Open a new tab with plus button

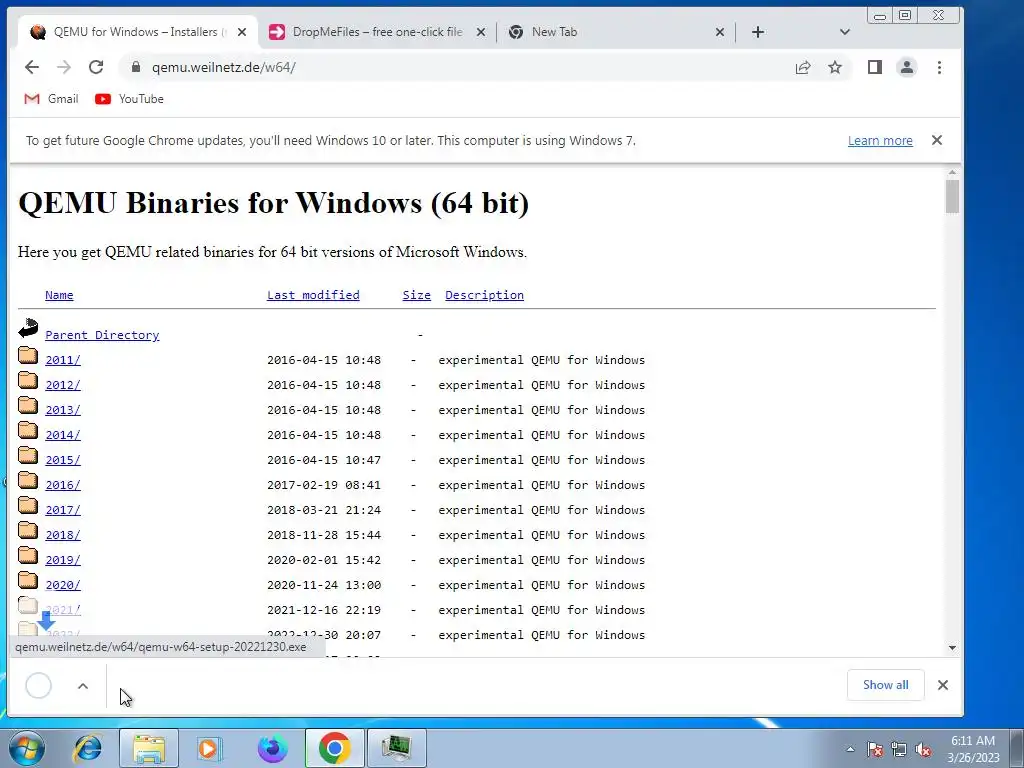[x=758, y=32]
